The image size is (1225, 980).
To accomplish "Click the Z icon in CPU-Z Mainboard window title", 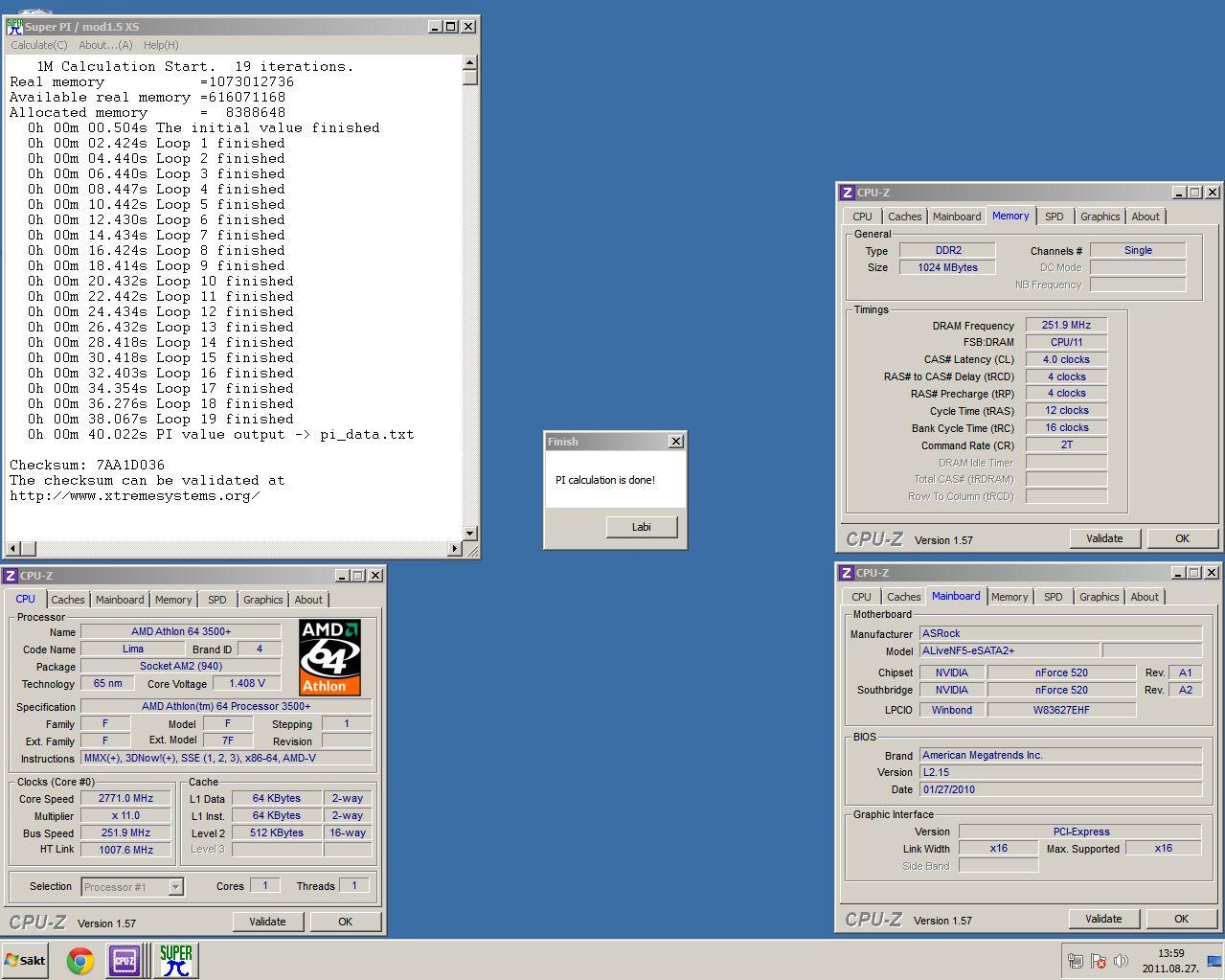I will coord(846,572).
